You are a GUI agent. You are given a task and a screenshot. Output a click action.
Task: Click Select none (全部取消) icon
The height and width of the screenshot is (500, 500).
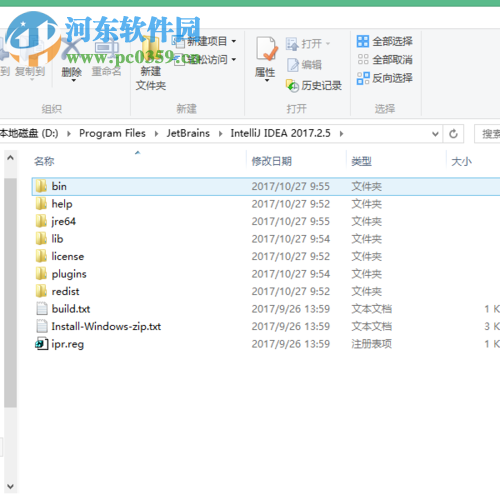click(363, 60)
